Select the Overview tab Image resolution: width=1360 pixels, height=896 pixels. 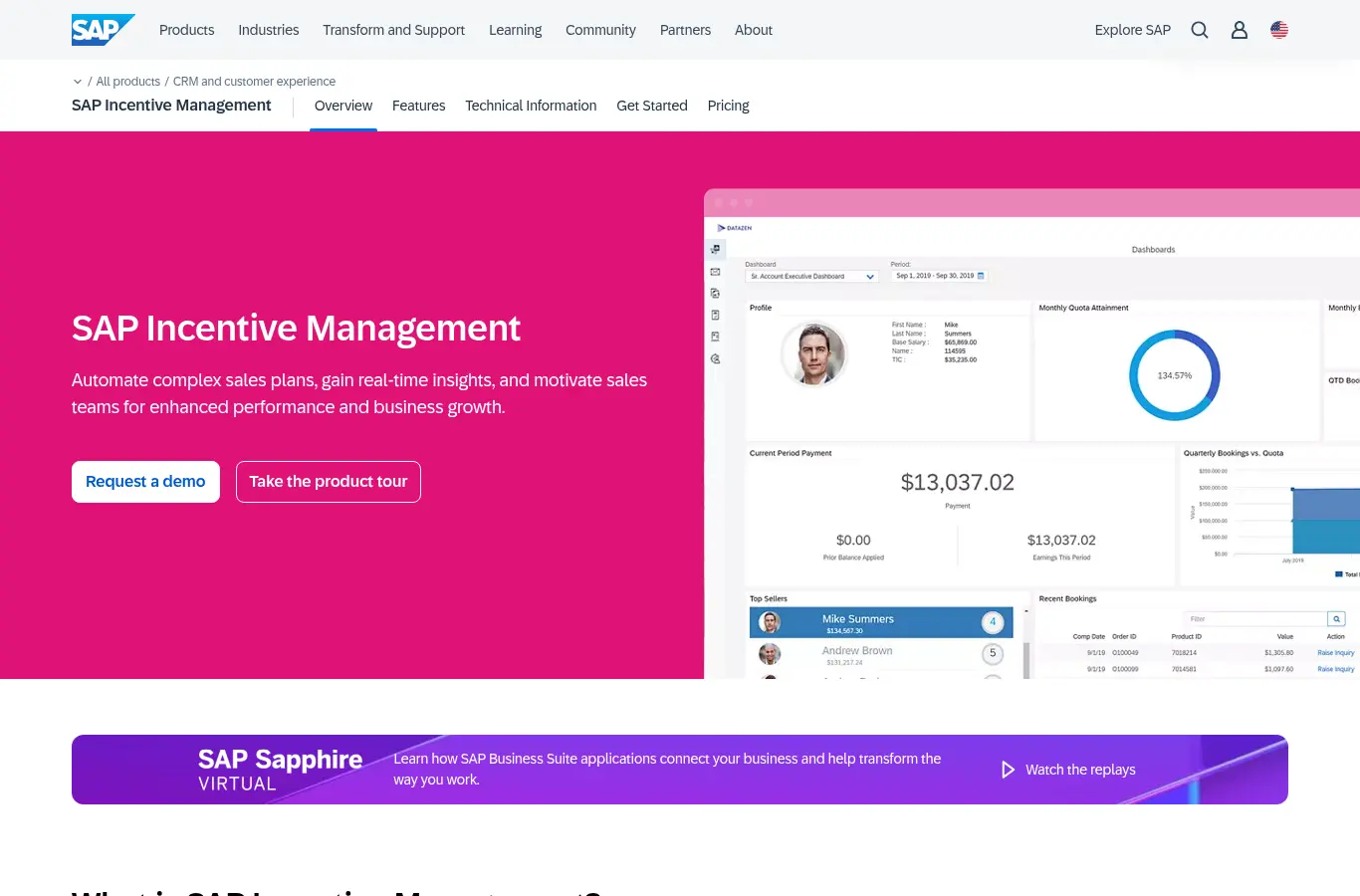pos(343,106)
